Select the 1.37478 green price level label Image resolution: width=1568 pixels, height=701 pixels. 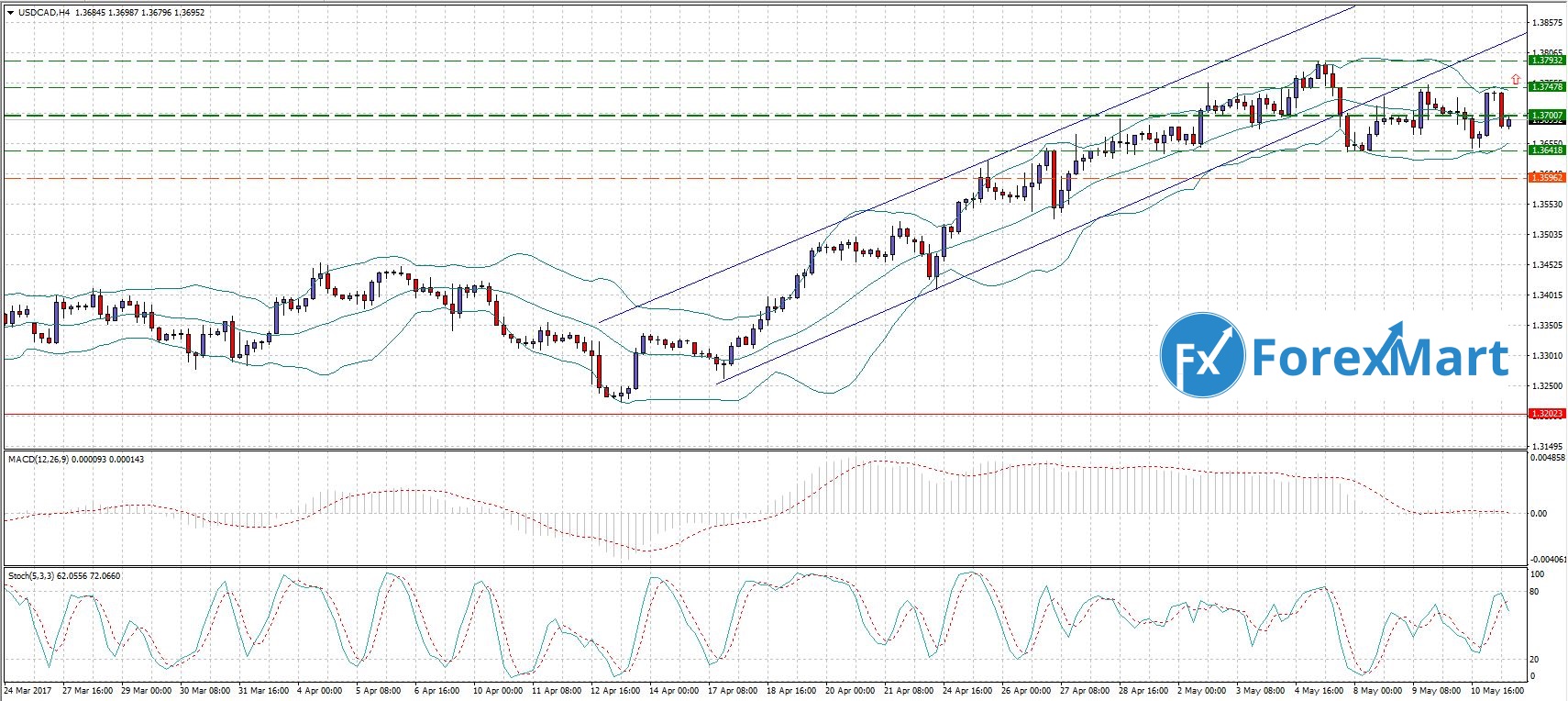pos(1546,86)
